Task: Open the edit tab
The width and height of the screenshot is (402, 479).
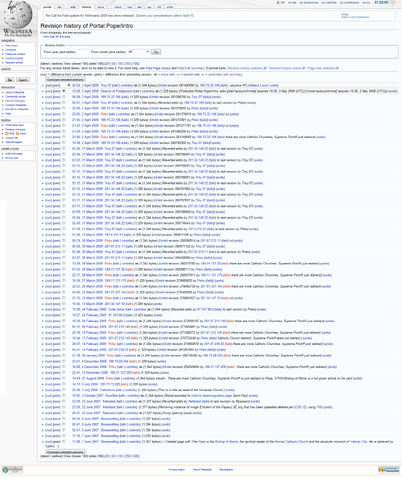Action: coord(73,7)
